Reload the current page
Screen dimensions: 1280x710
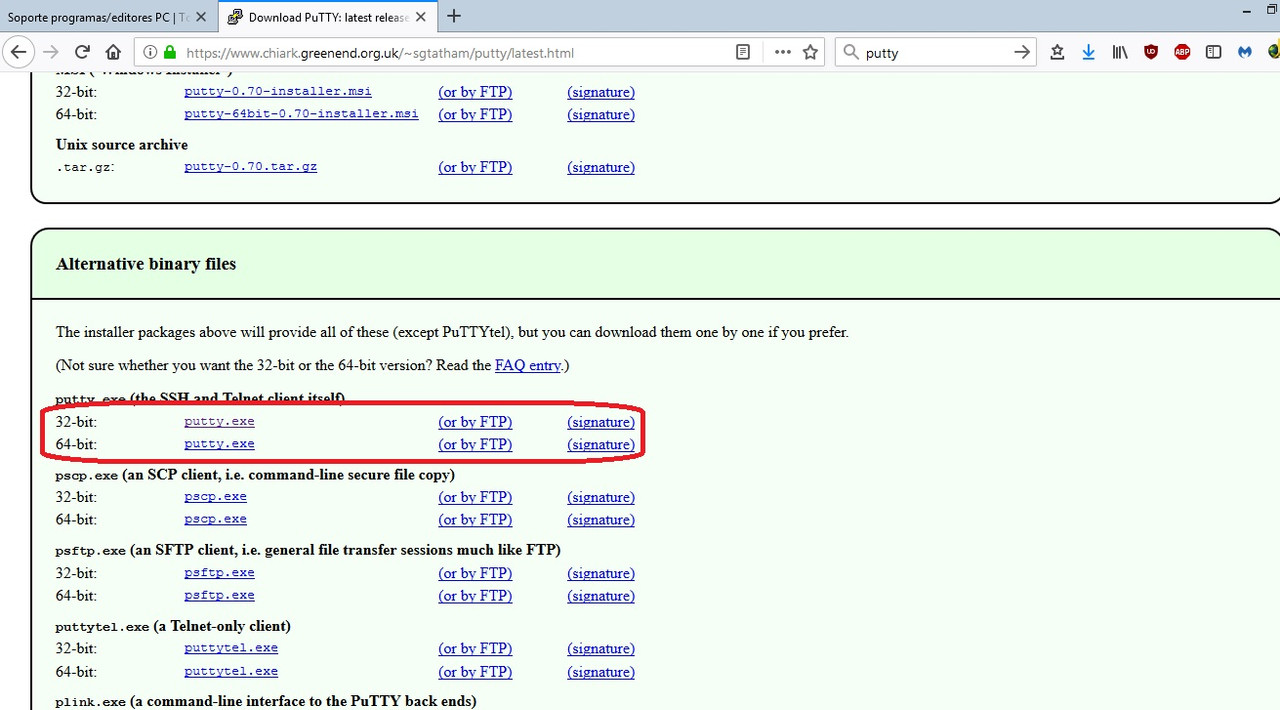pyautogui.click(x=82, y=52)
